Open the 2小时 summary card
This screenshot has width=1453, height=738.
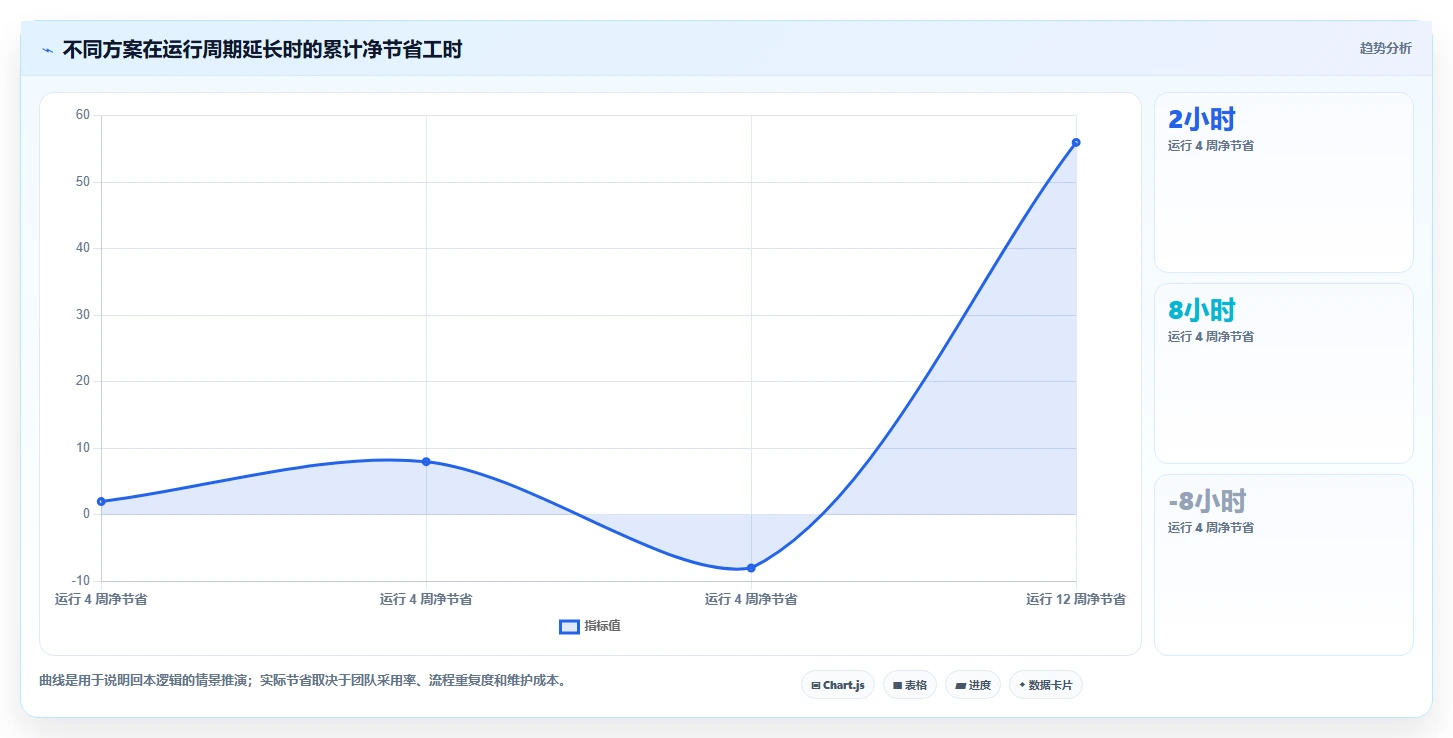tap(1284, 183)
